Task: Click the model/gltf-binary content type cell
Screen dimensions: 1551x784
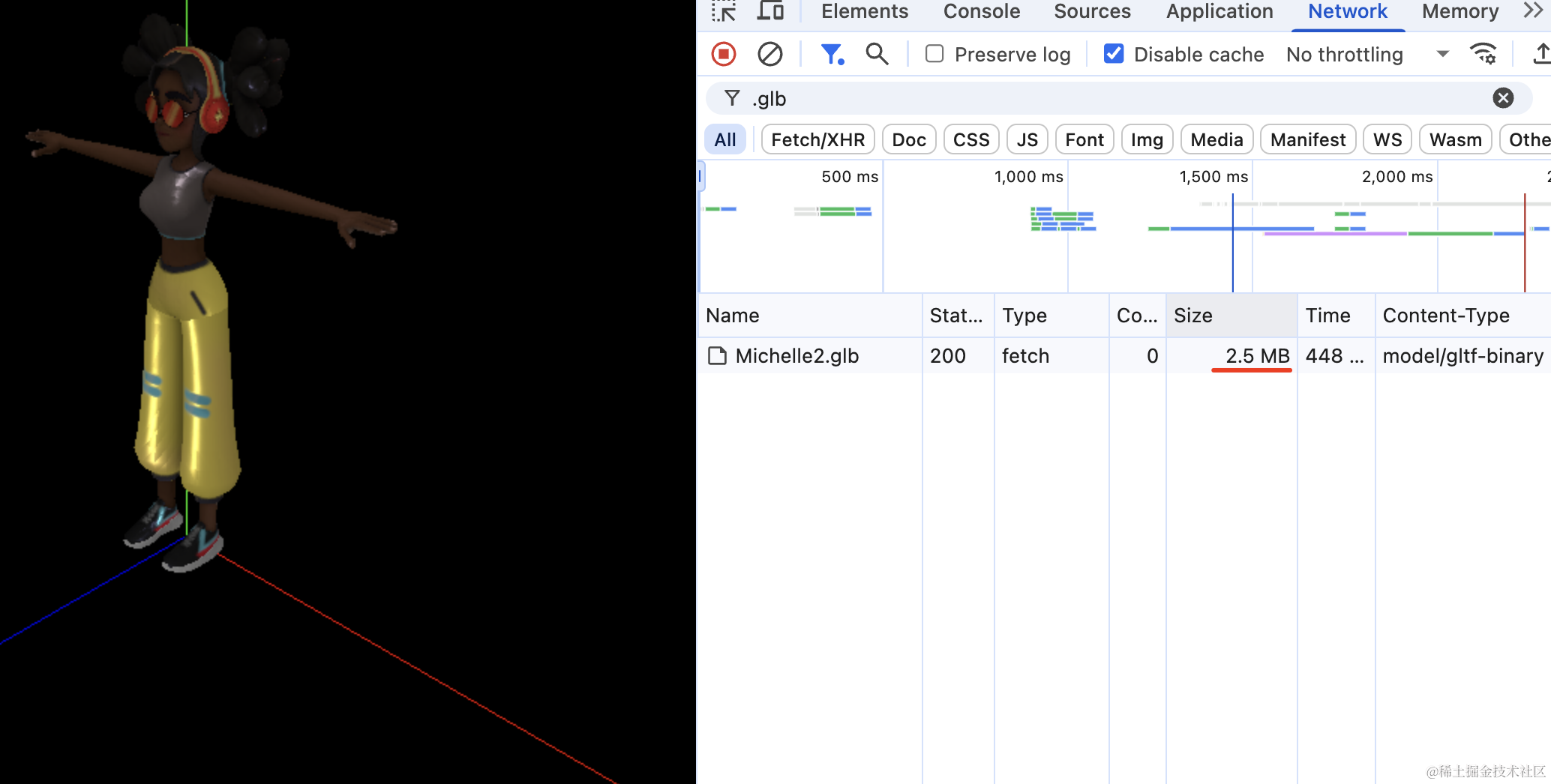Action: [x=1463, y=356]
